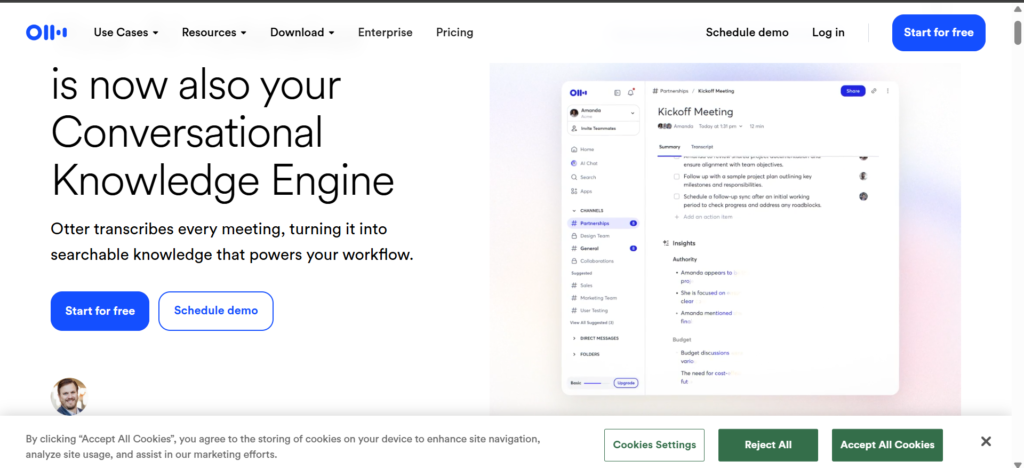Click the header Start for free button
This screenshot has width=1024, height=468.
(x=938, y=33)
